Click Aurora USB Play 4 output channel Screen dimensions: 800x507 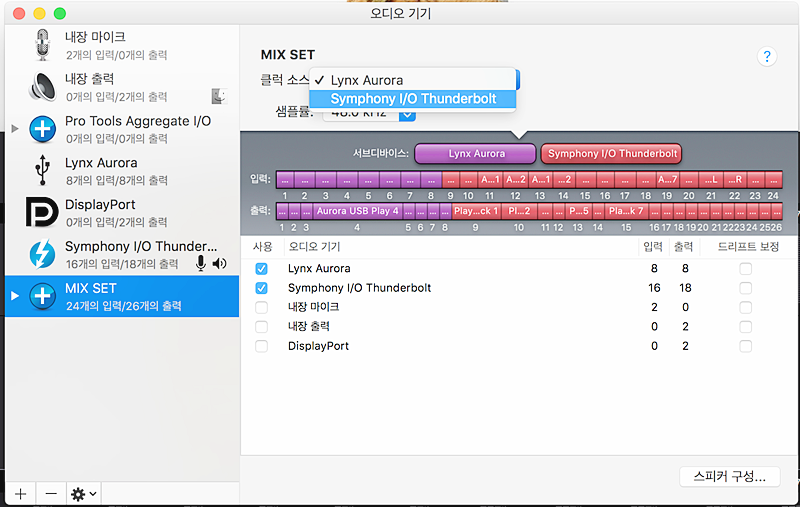[358, 211]
